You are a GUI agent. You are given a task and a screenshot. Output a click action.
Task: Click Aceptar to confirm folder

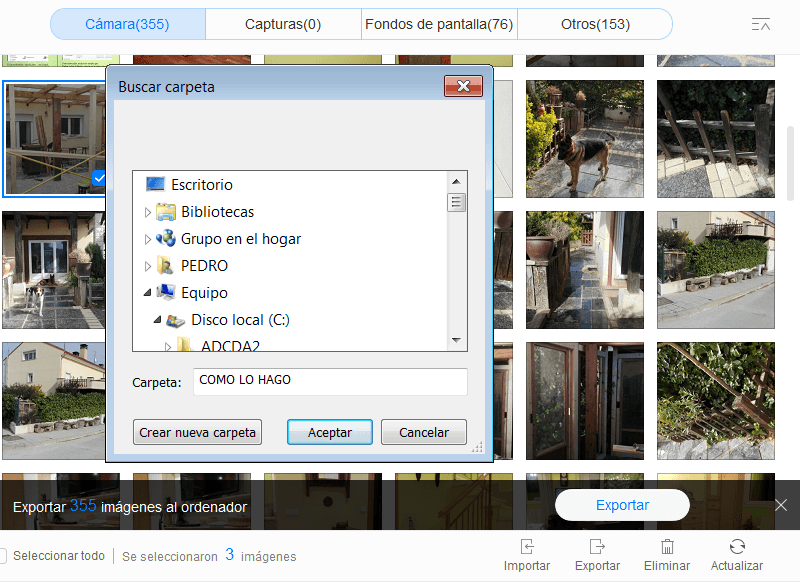[x=330, y=432]
